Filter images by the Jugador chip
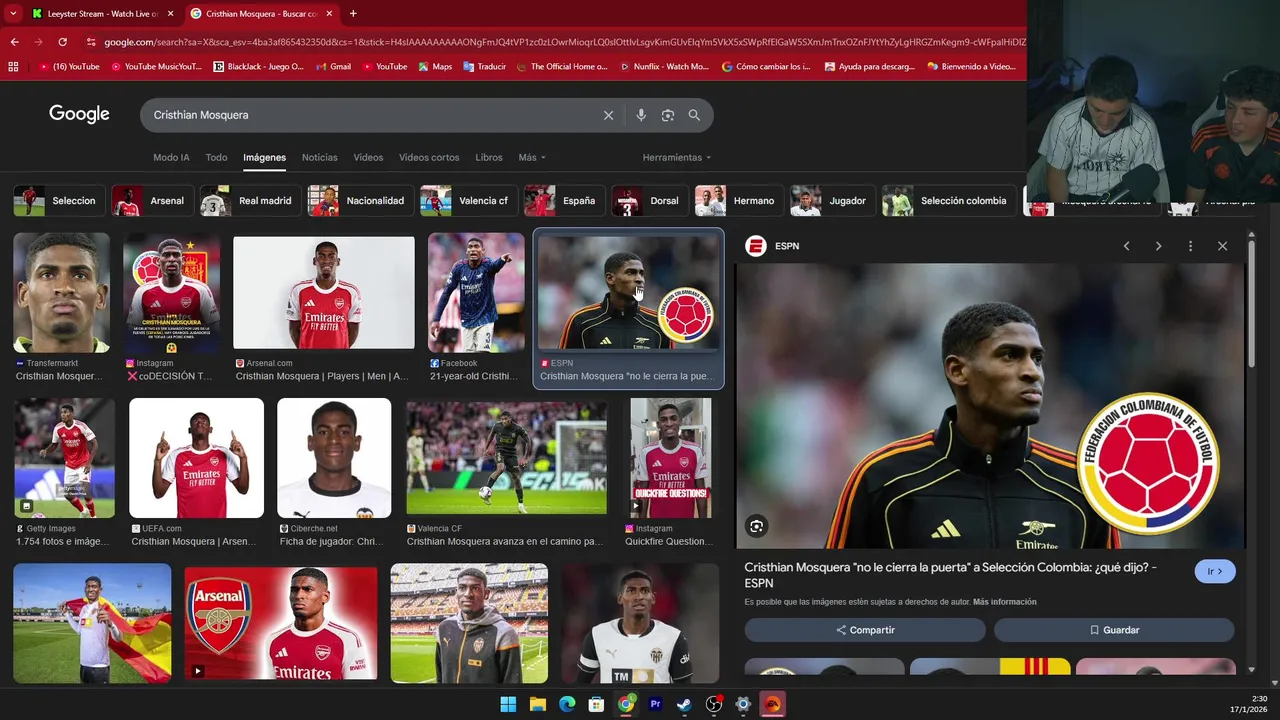Viewport: 1280px width, 720px height. tap(832, 201)
